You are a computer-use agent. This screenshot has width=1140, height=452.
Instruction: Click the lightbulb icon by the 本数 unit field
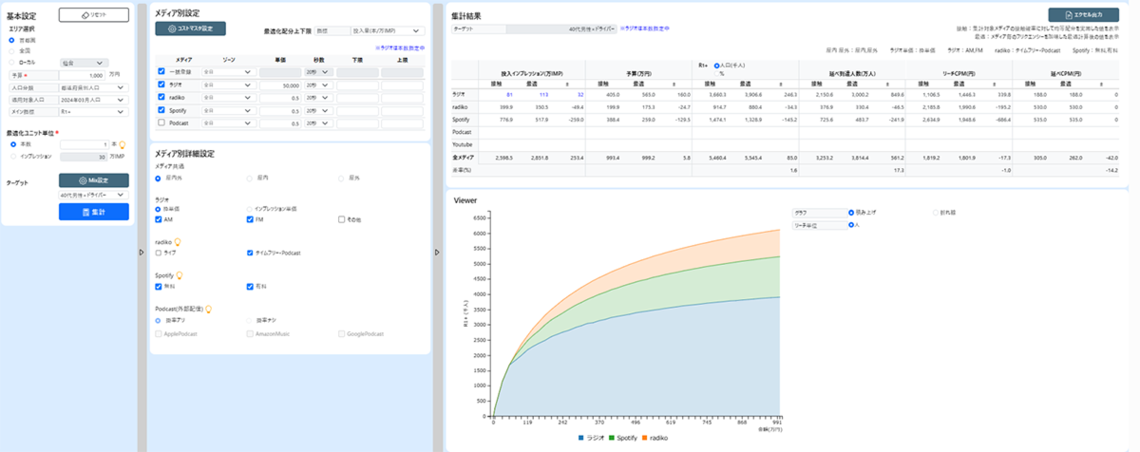click(122, 144)
